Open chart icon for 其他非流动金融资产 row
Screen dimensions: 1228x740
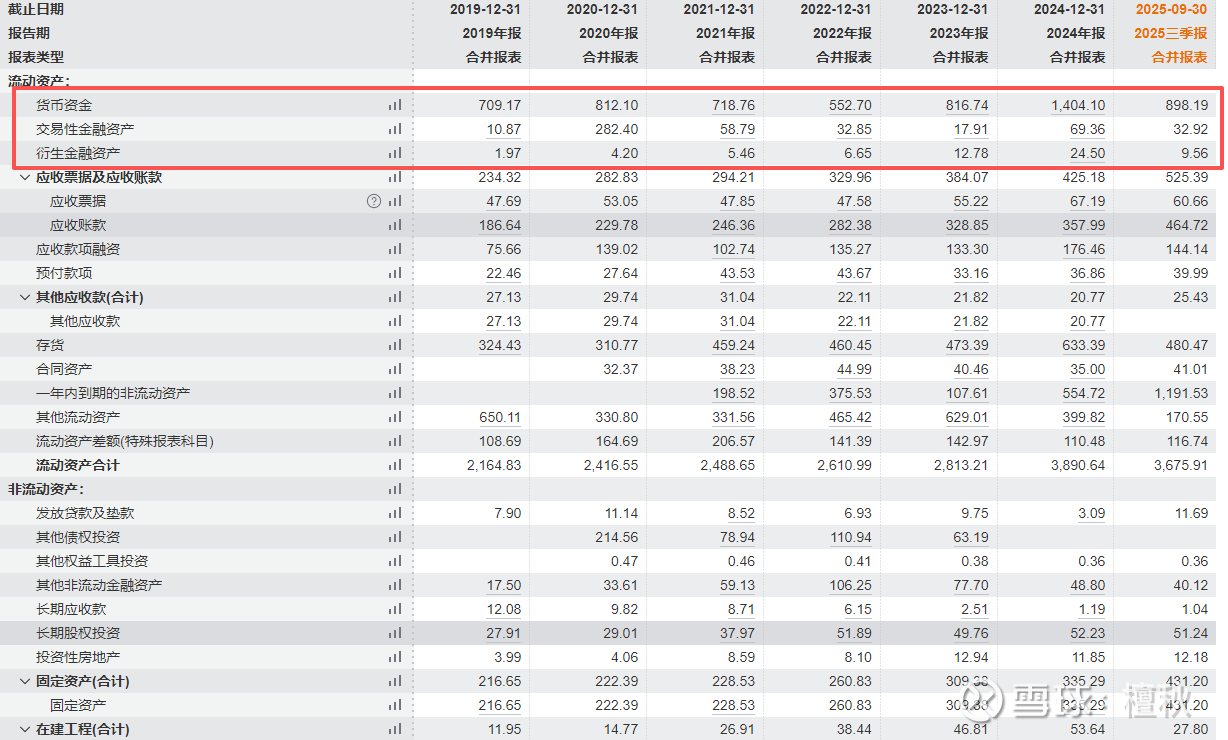pyautogui.click(x=395, y=585)
